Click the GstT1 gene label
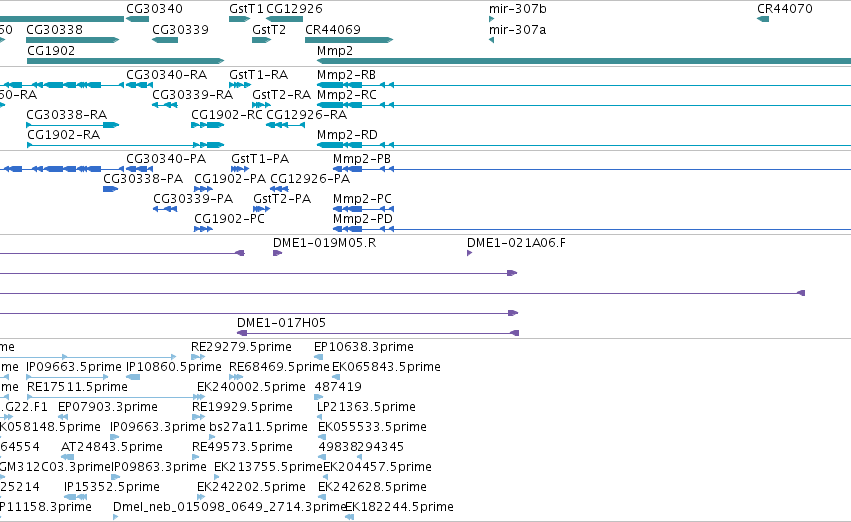The width and height of the screenshot is (851, 522). pos(246,9)
